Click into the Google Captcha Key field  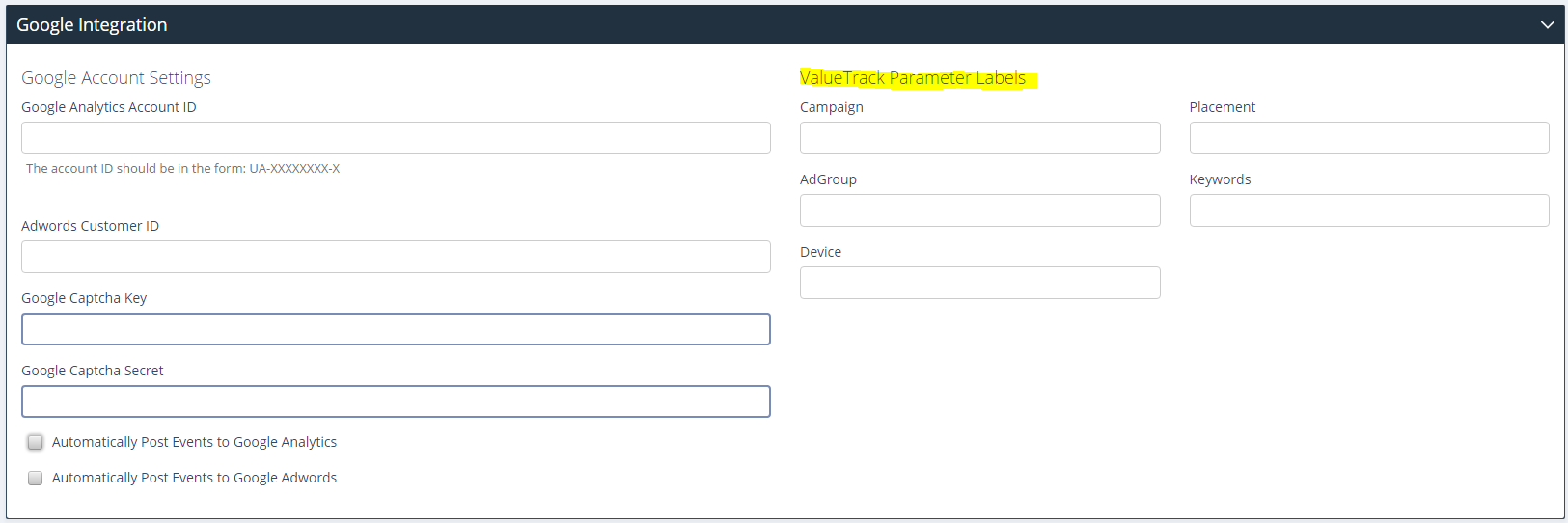point(396,329)
